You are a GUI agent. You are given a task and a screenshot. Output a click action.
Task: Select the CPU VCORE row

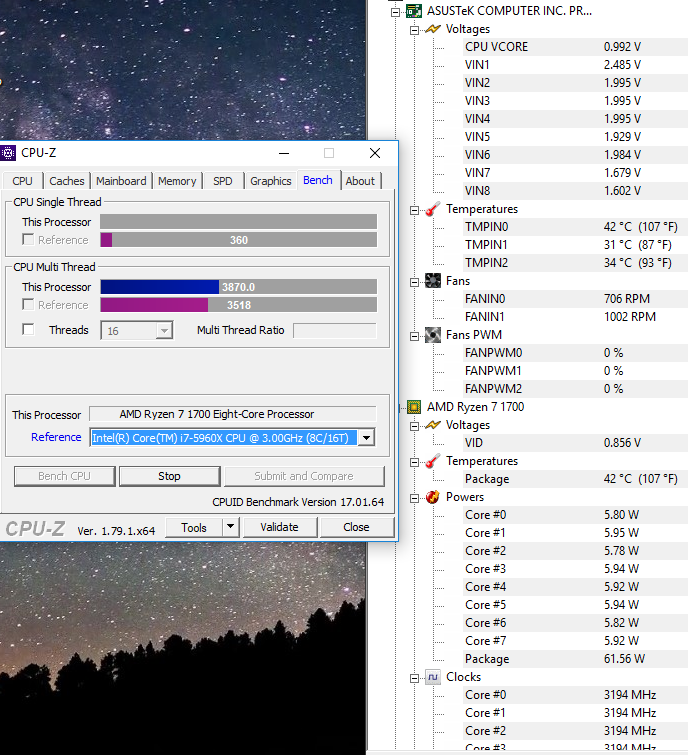[x=575, y=47]
